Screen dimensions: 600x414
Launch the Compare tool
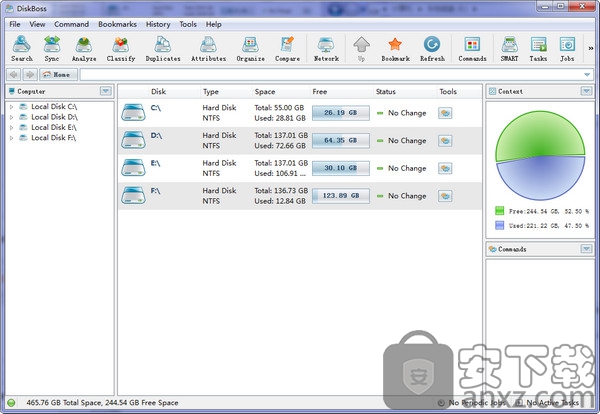(287, 49)
